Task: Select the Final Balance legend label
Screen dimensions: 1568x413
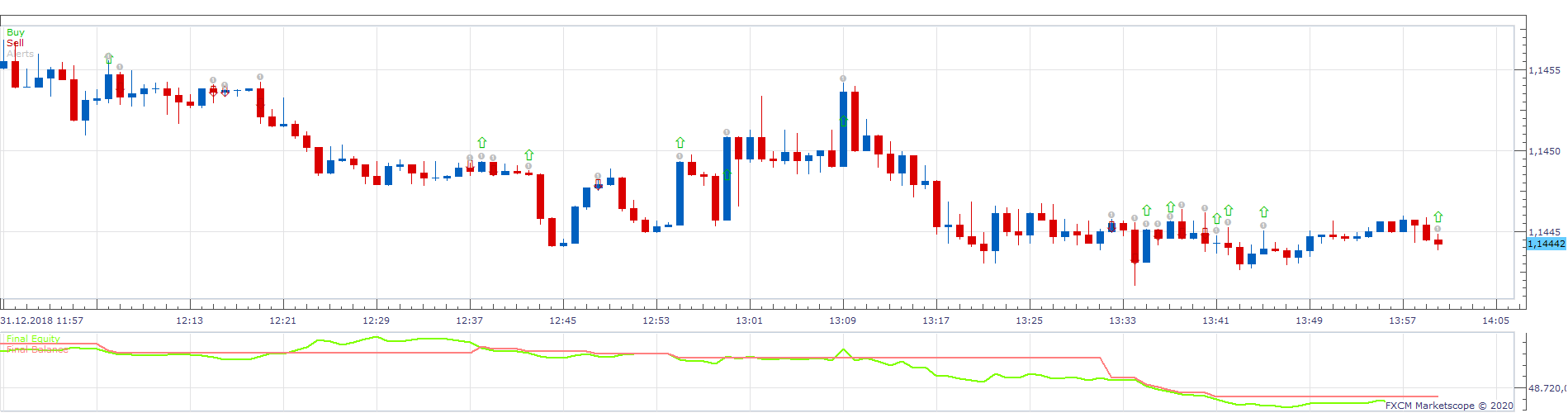Action: (37, 349)
